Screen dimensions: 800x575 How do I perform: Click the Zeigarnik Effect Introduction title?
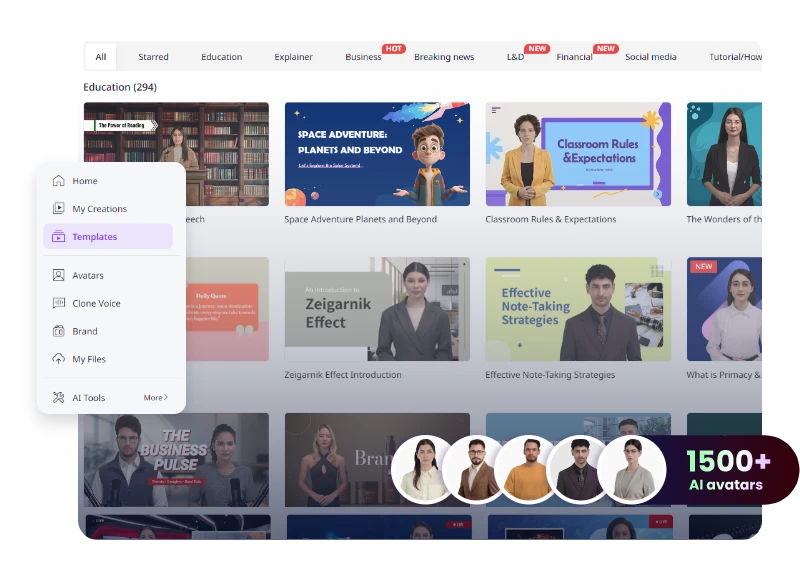[342, 374]
